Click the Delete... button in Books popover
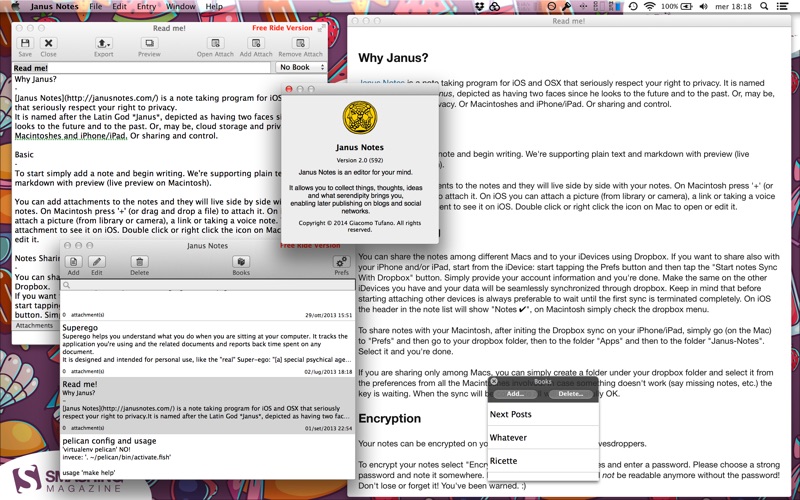Image resolution: width=800 pixels, height=500 pixels. [x=570, y=394]
